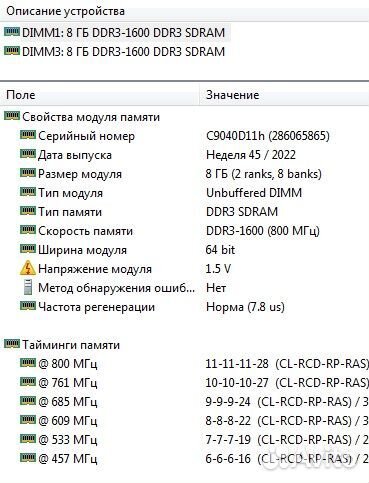369x483 pixels.
Task: Select the timing value 8-8-8-22
Action: [x=228, y=421]
